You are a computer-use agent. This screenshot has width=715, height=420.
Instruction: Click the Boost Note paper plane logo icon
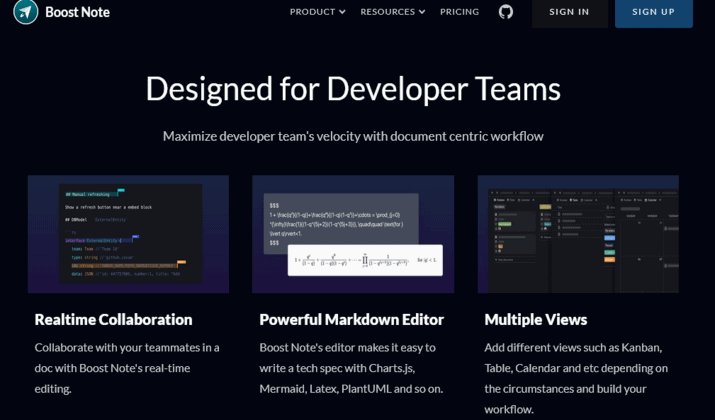pyautogui.click(x=26, y=12)
